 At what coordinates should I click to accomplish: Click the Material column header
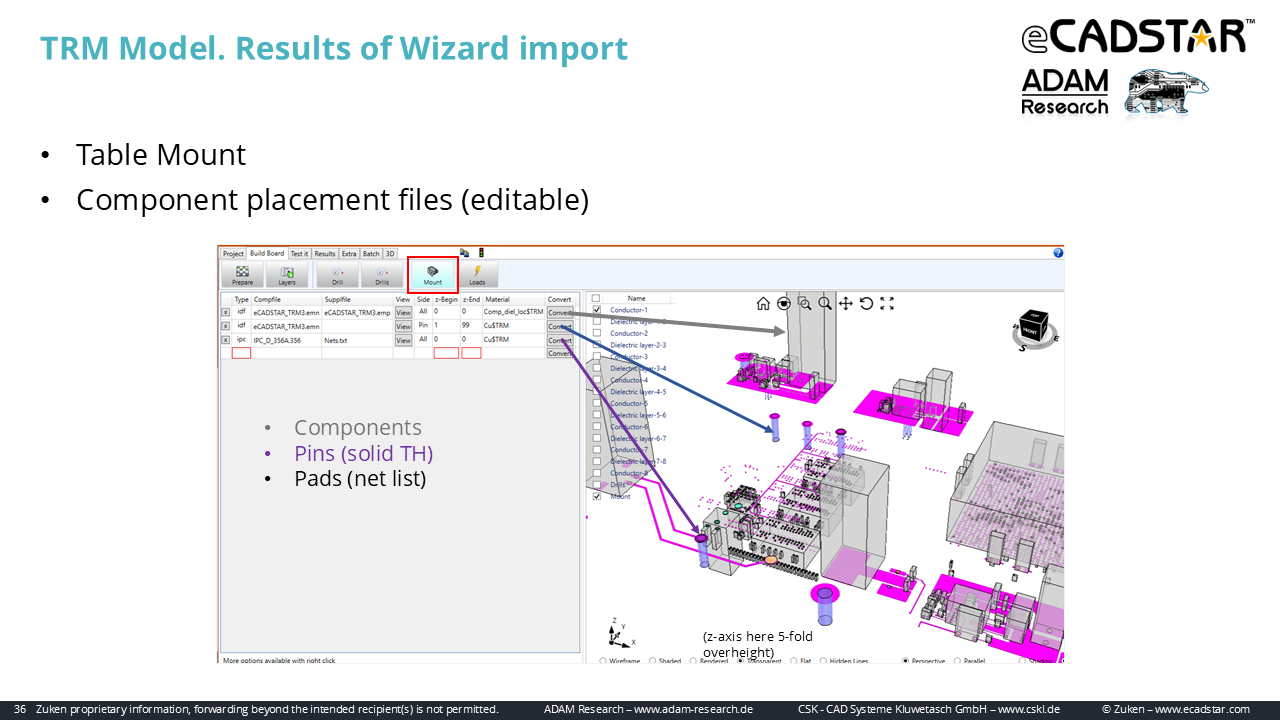[514, 299]
